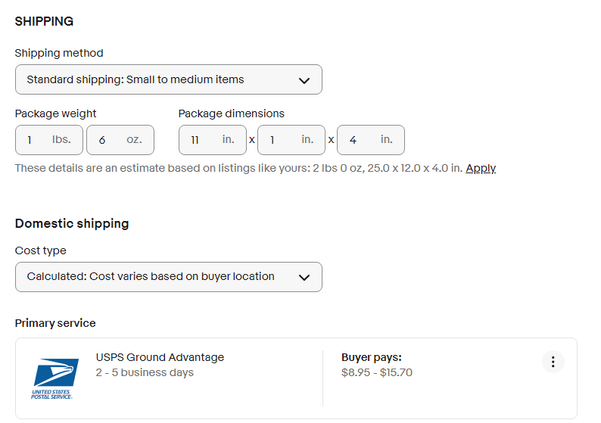The image size is (601, 423).
Task: Click the package weight pounds field
Action: coord(49,140)
